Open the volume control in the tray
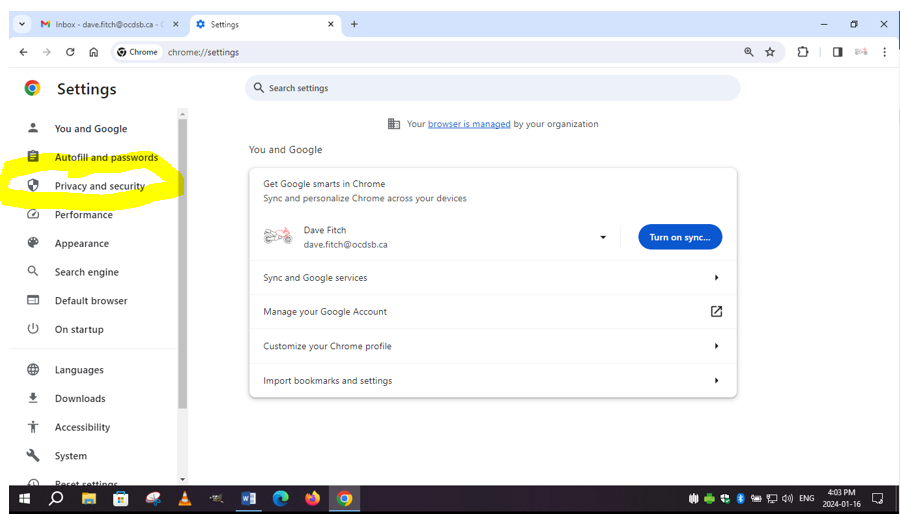Image resolution: width=900 pixels, height=514 pixels. point(788,499)
